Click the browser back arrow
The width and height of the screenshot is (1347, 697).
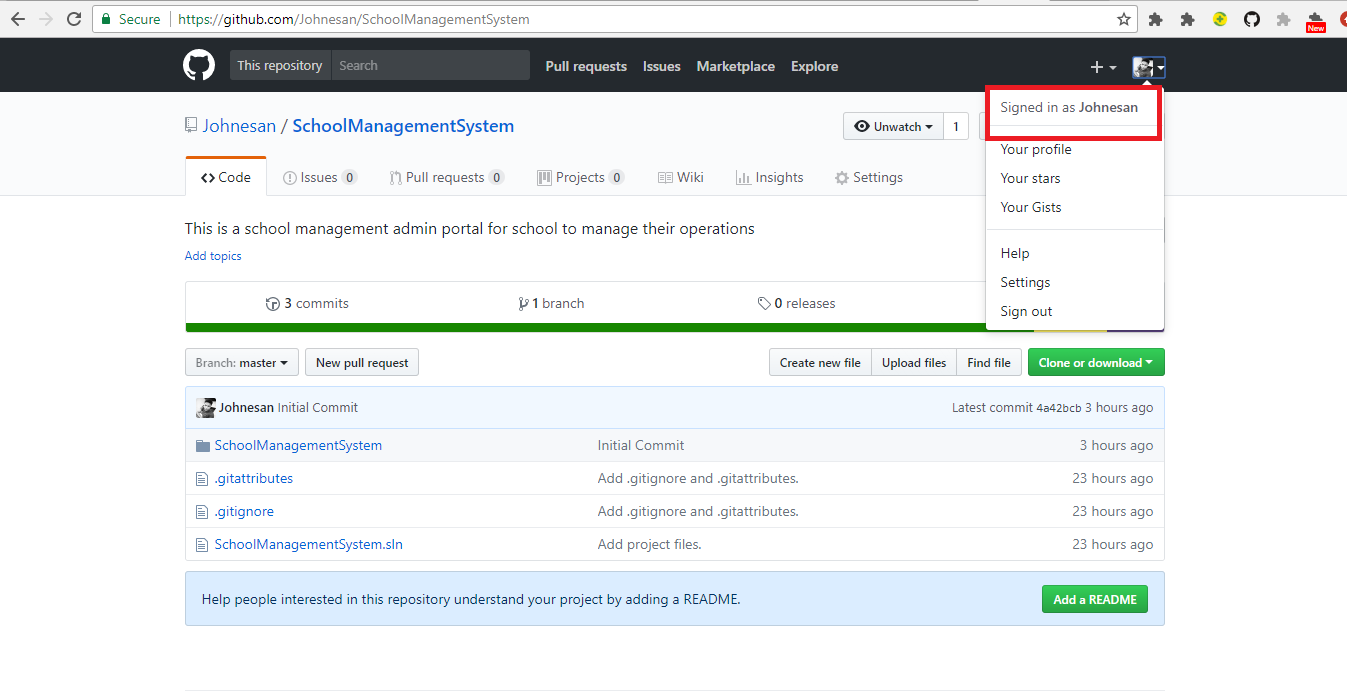coord(18,19)
